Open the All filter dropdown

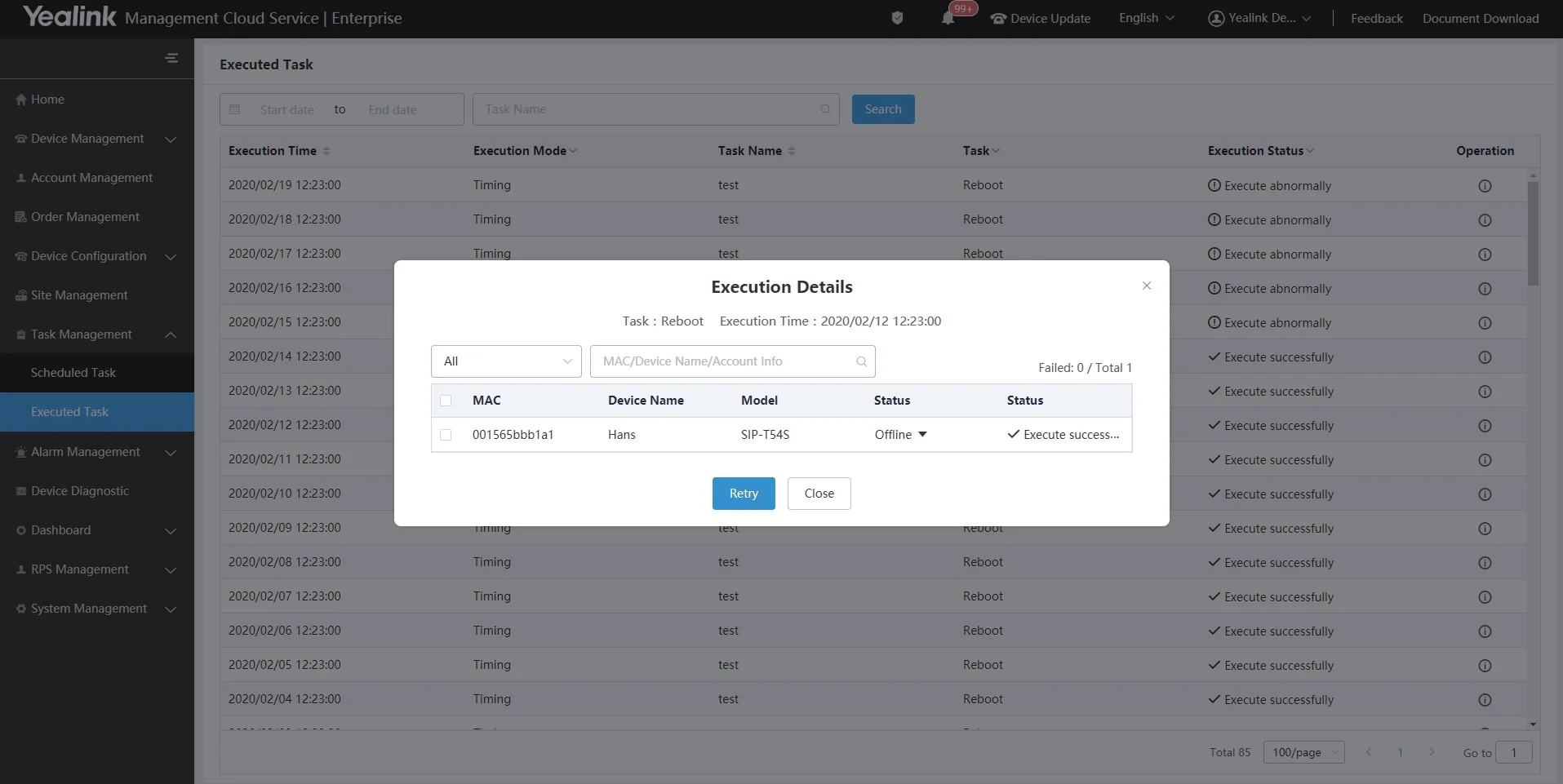pos(506,361)
